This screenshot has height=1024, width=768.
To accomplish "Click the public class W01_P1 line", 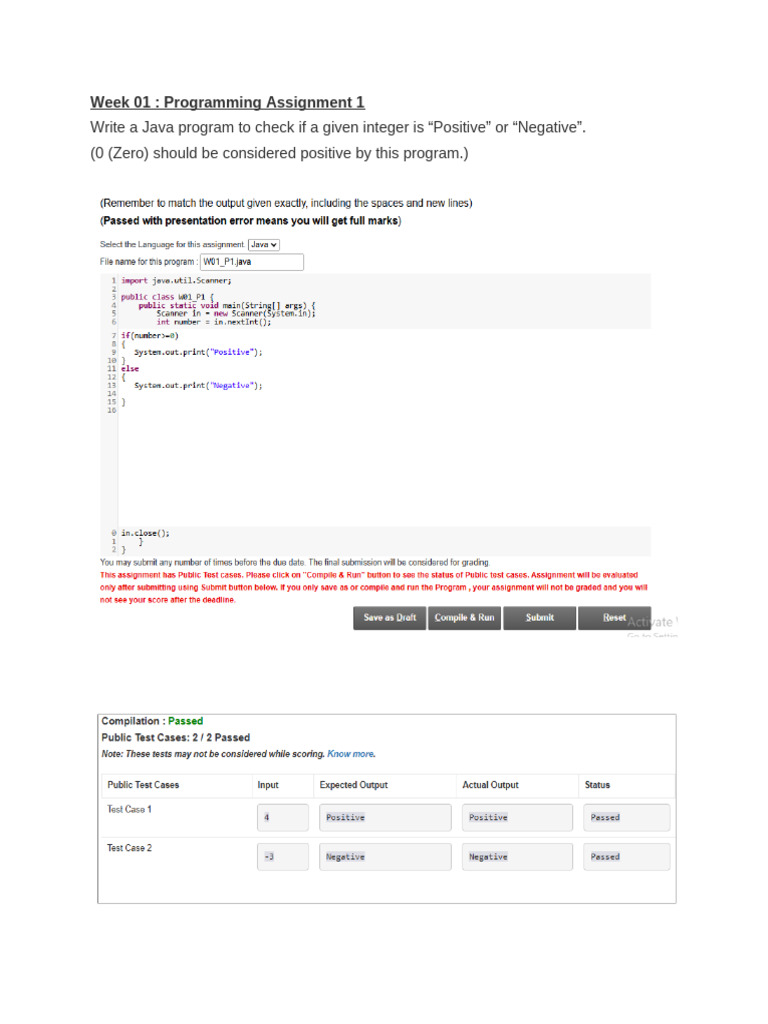I will point(167,297).
